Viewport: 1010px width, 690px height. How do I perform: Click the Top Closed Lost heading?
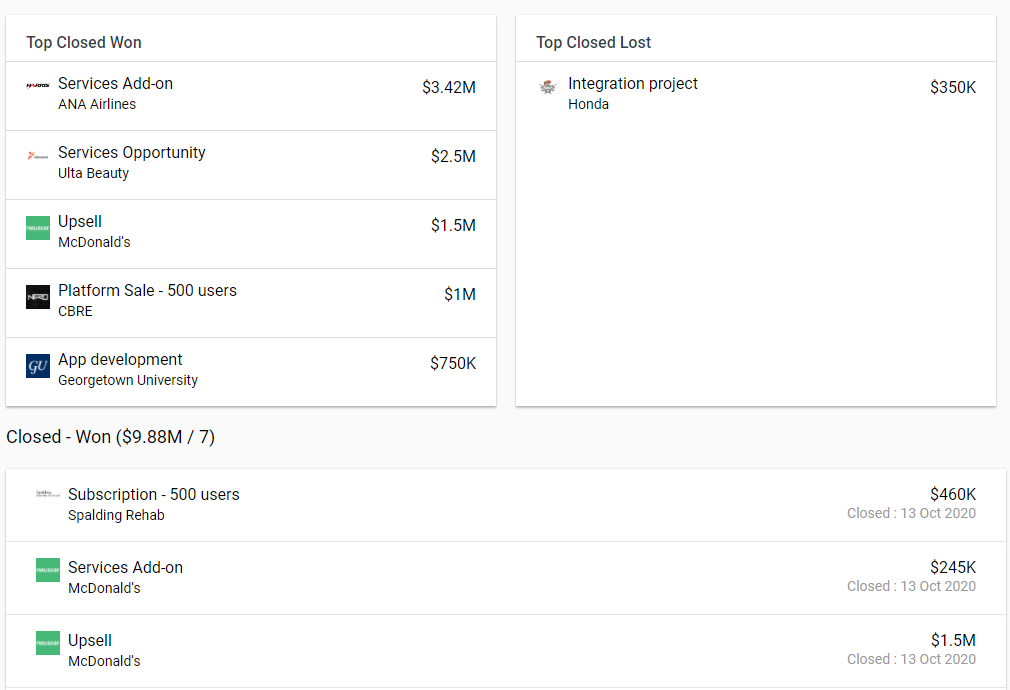click(x=593, y=42)
